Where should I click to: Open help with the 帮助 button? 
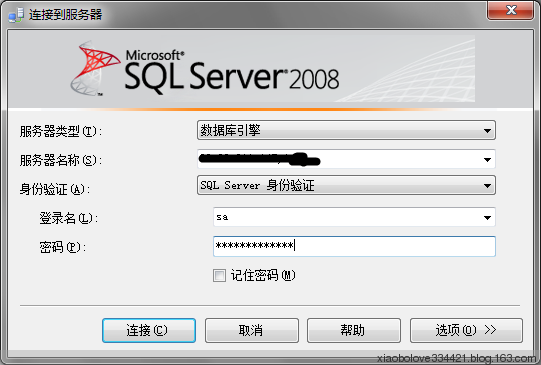tap(354, 331)
